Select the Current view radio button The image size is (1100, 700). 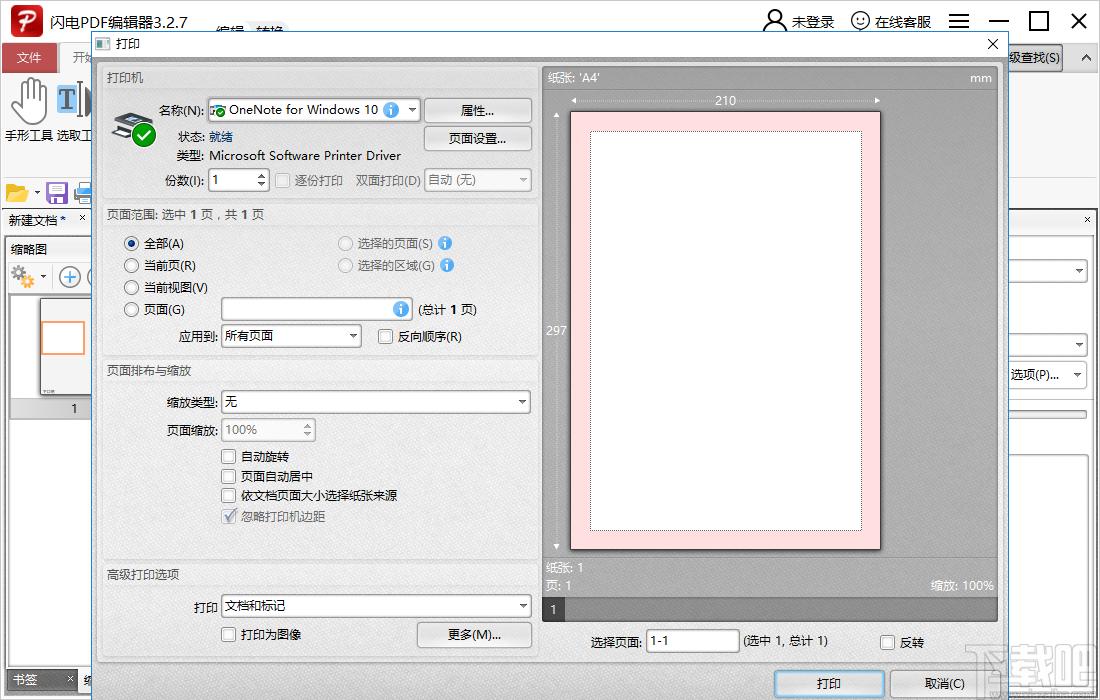click(x=131, y=288)
